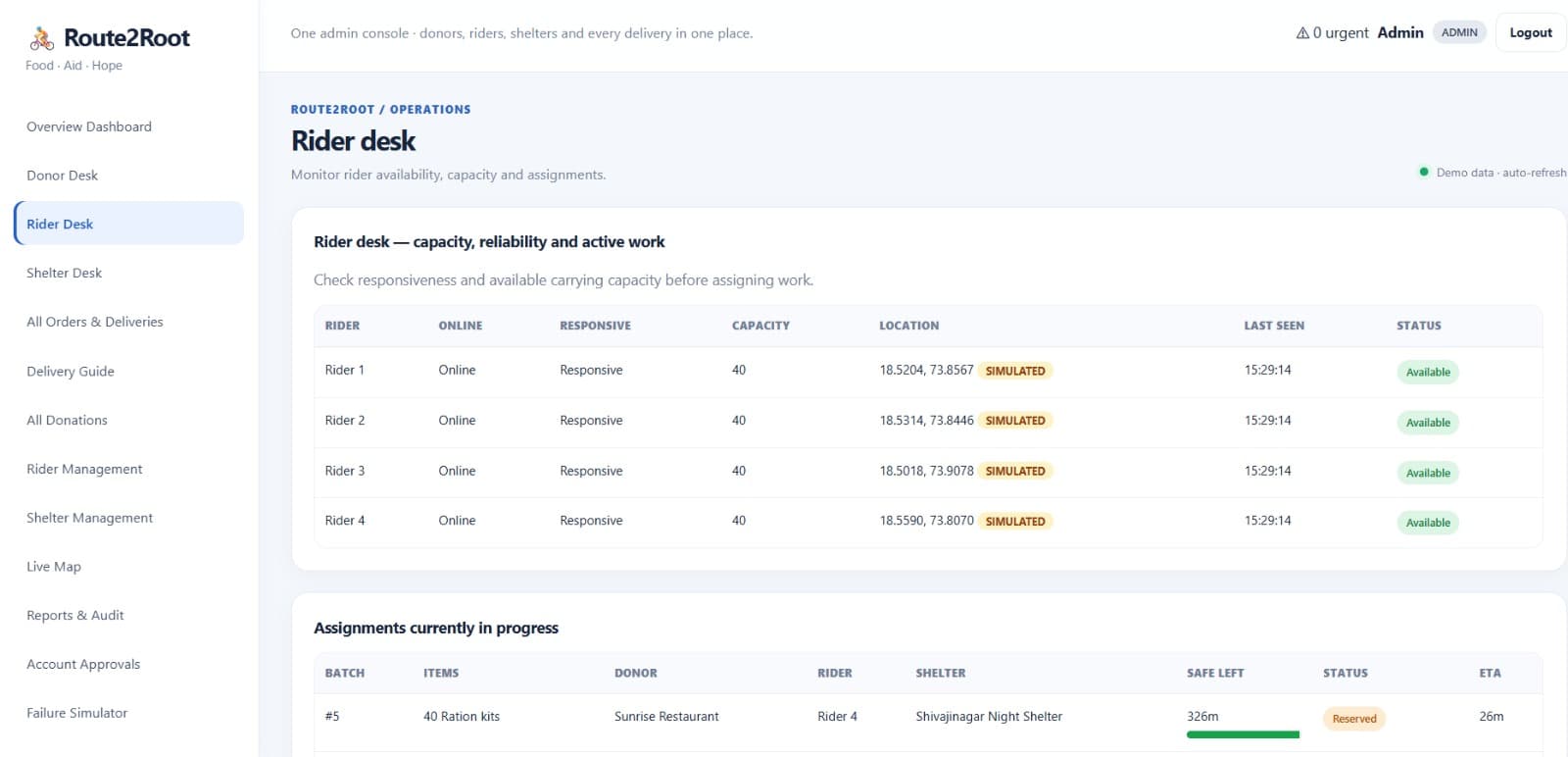Click location 18.5590, 73.8070
Image resolution: width=1568 pixels, height=757 pixels.
tap(926, 521)
